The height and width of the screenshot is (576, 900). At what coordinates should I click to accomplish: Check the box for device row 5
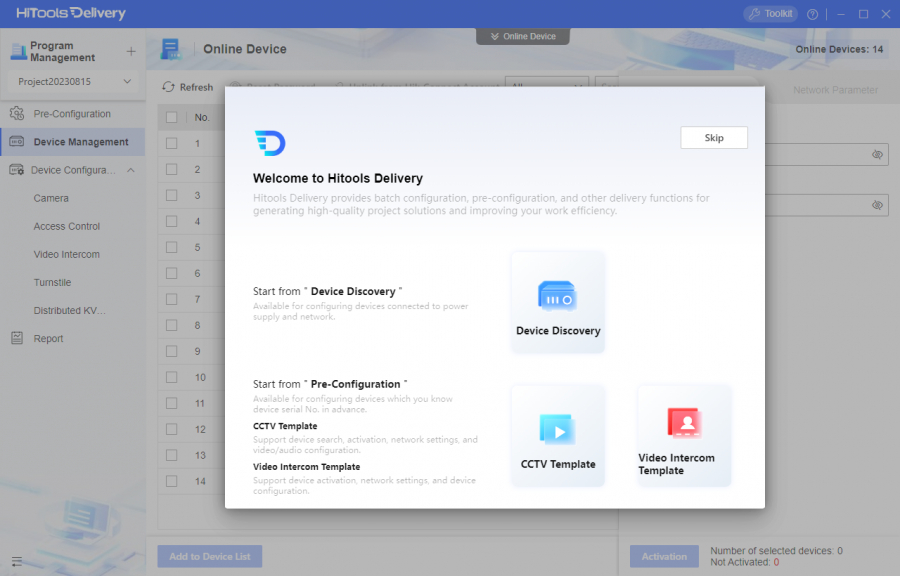(172, 247)
